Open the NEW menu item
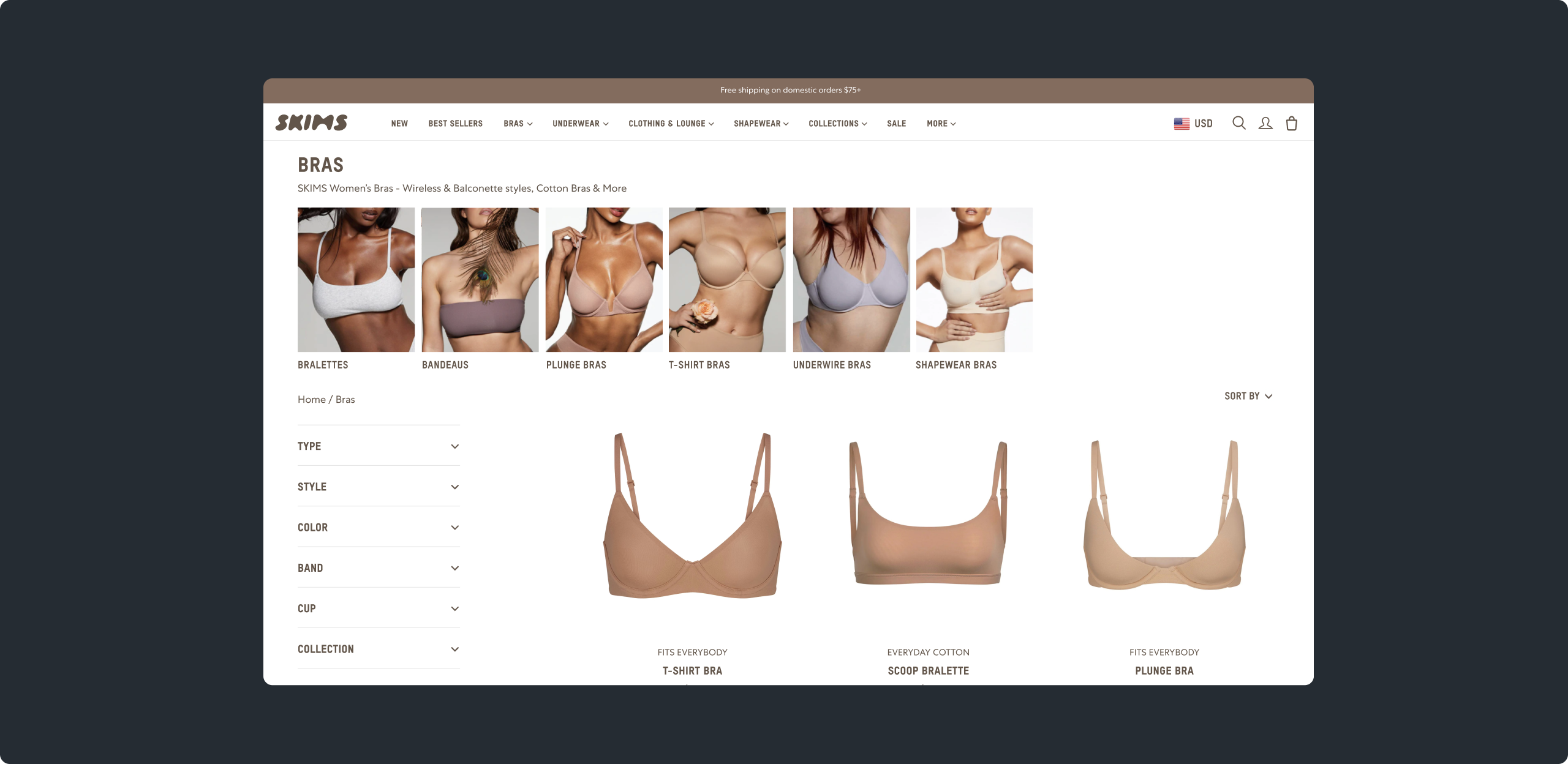Viewport: 1568px width, 764px height. coord(399,124)
